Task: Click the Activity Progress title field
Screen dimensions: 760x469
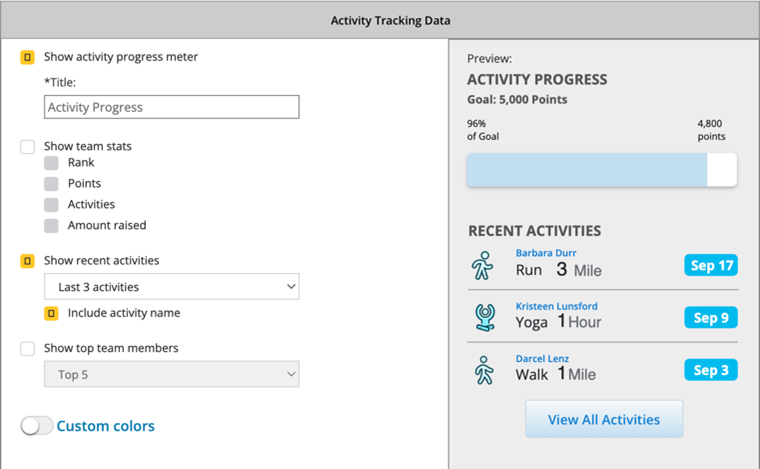Action: coord(172,107)
